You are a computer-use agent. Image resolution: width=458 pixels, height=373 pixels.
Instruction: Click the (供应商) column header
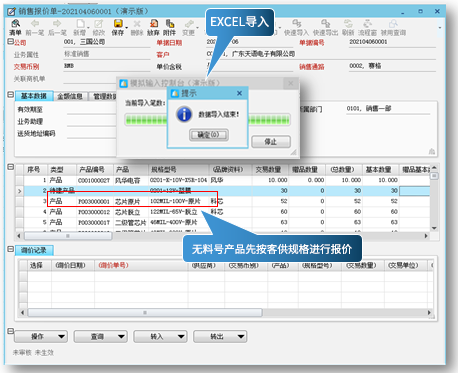(x=206, y=265)
